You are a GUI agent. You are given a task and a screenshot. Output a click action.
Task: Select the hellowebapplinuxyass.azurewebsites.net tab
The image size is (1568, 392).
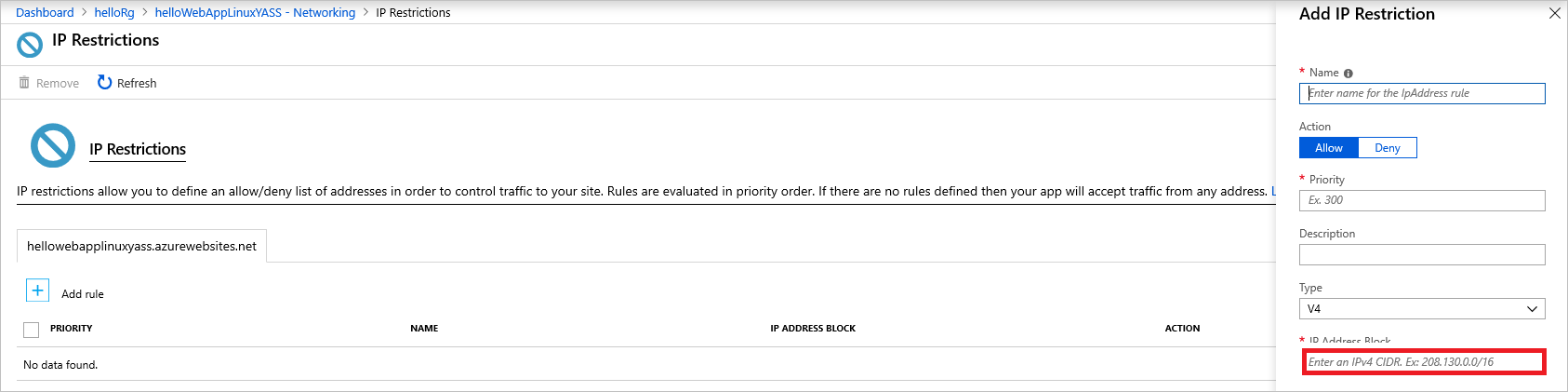pos(141,246)
